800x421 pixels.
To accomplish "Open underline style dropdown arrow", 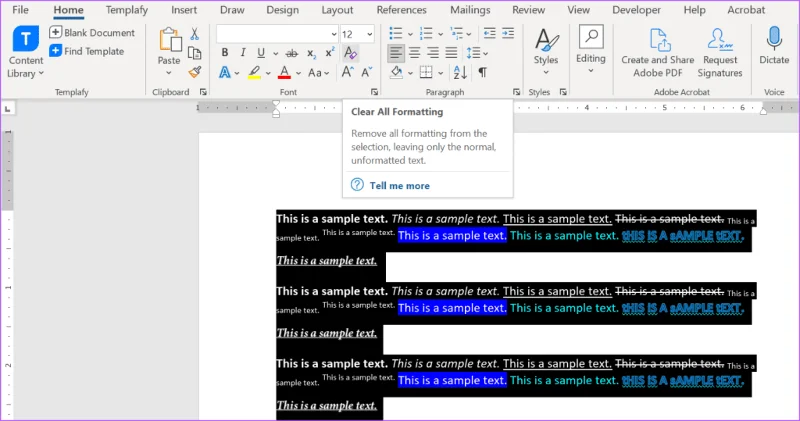I will [x=276, y=53].
